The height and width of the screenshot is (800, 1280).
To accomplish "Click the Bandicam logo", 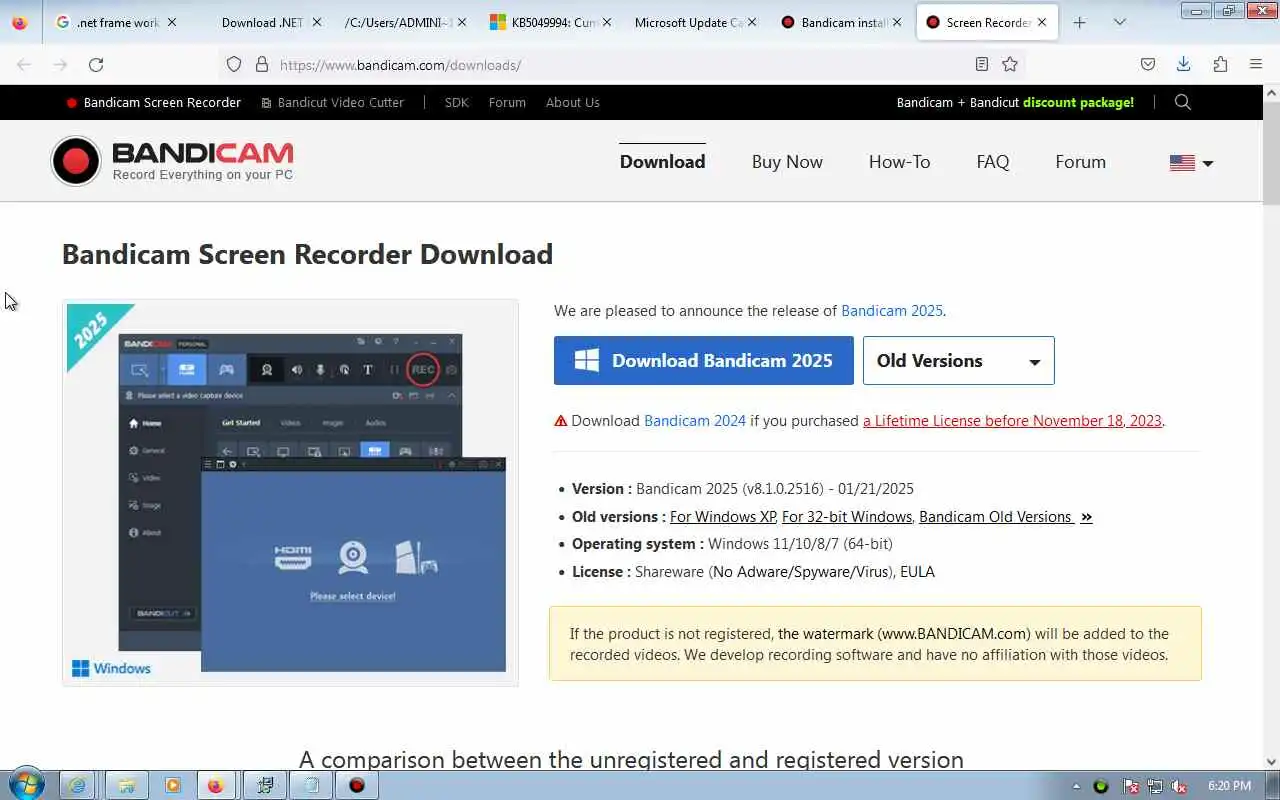I will point(172,161).
